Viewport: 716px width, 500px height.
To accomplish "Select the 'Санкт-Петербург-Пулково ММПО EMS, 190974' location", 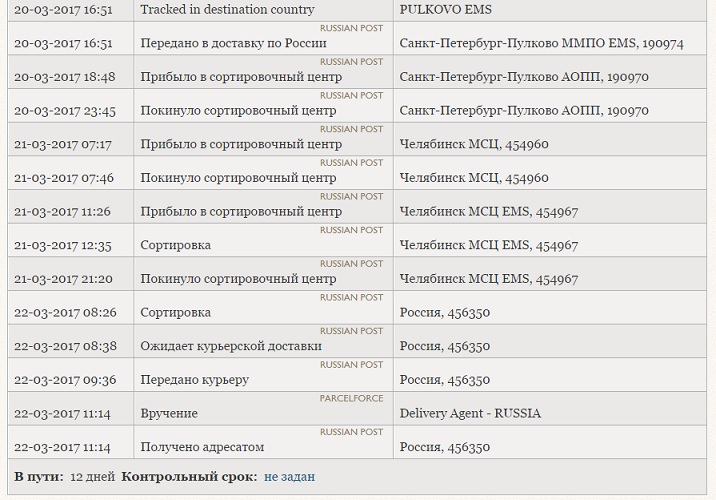I will pos(542,43).
